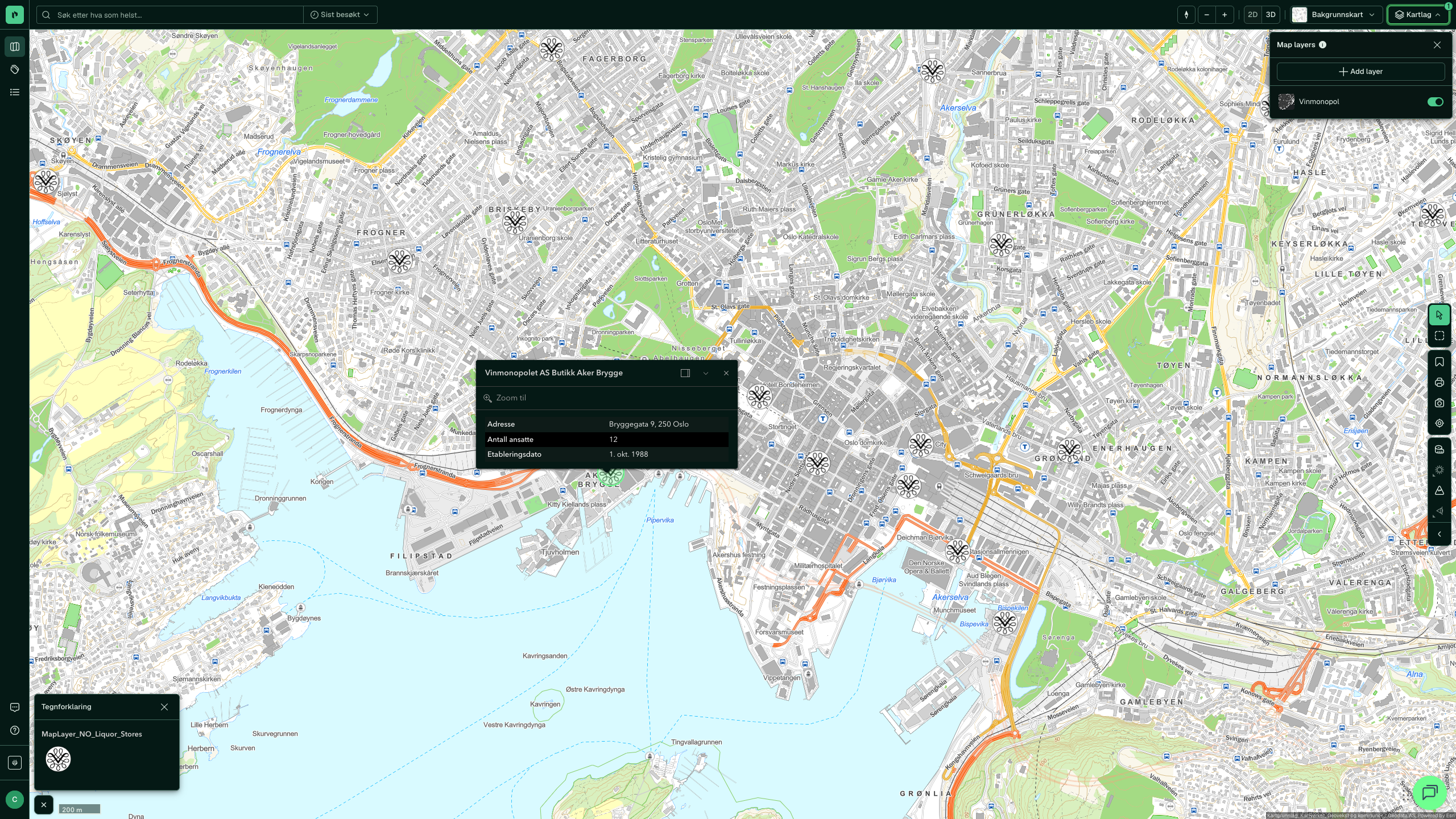
Task: Click the popup title 'Vinmonopolet AS Butikk Aker Brygge'
Action: coord(553,373)
